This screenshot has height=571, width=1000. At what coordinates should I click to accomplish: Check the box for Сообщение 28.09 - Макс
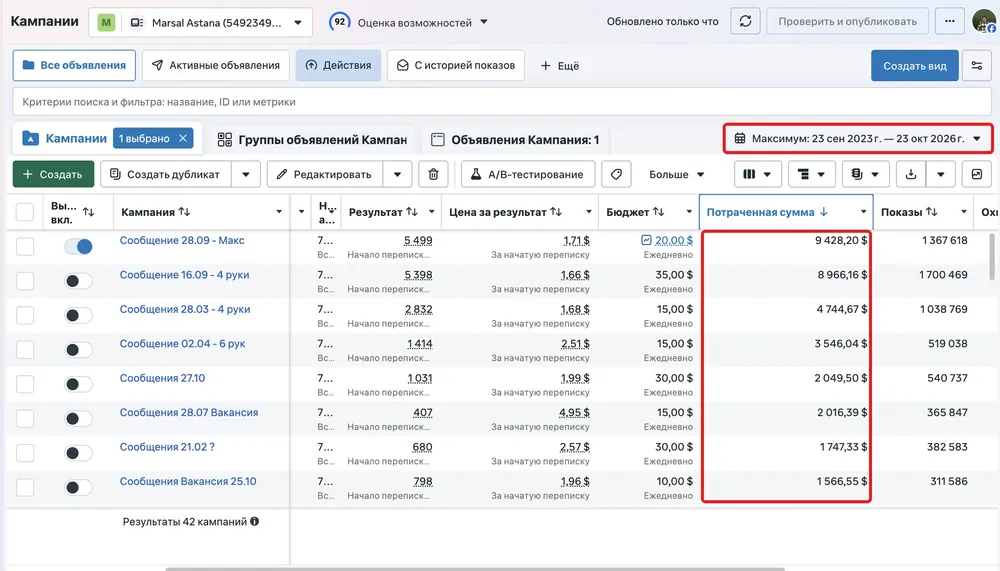(x=25, y=246)
